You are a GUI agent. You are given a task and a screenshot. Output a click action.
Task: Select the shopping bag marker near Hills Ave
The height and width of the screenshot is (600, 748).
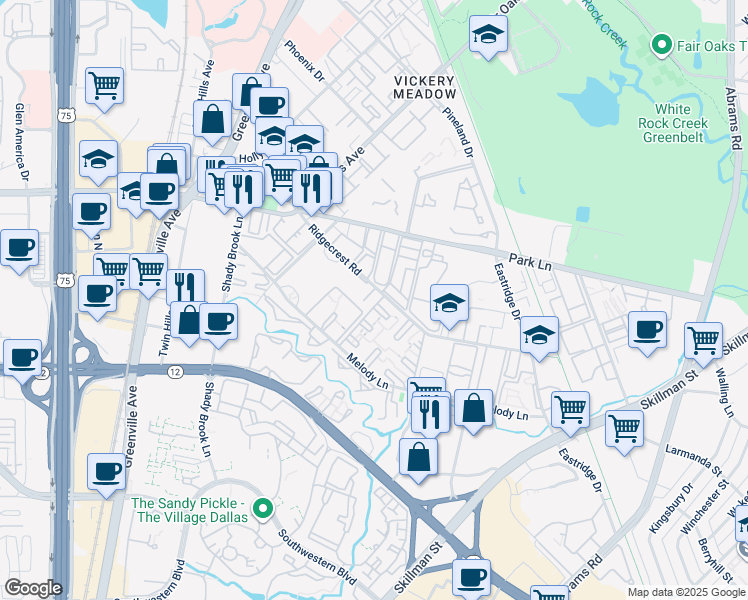coord(213,120)
